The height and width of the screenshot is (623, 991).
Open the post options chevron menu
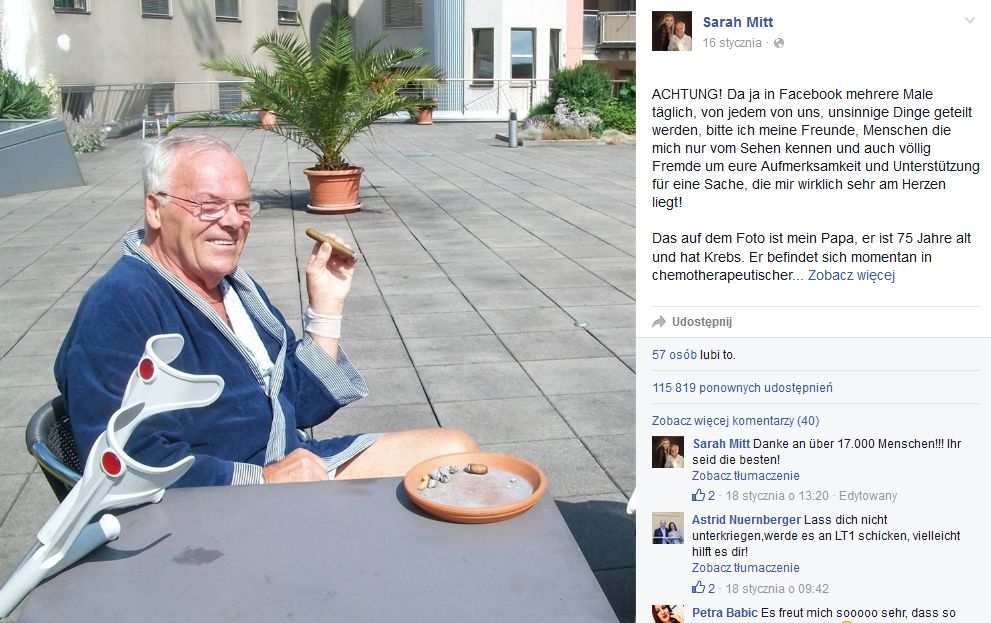pos(969,21)
